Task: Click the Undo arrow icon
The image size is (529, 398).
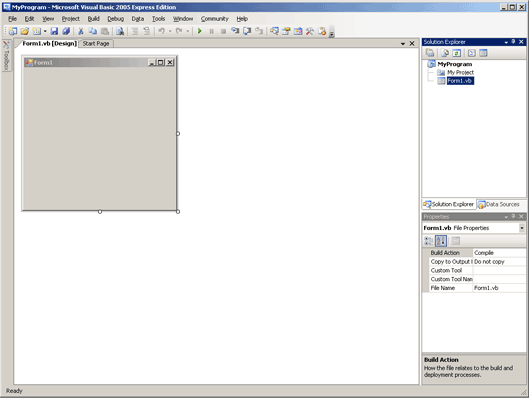Action: tap(162, 31)
